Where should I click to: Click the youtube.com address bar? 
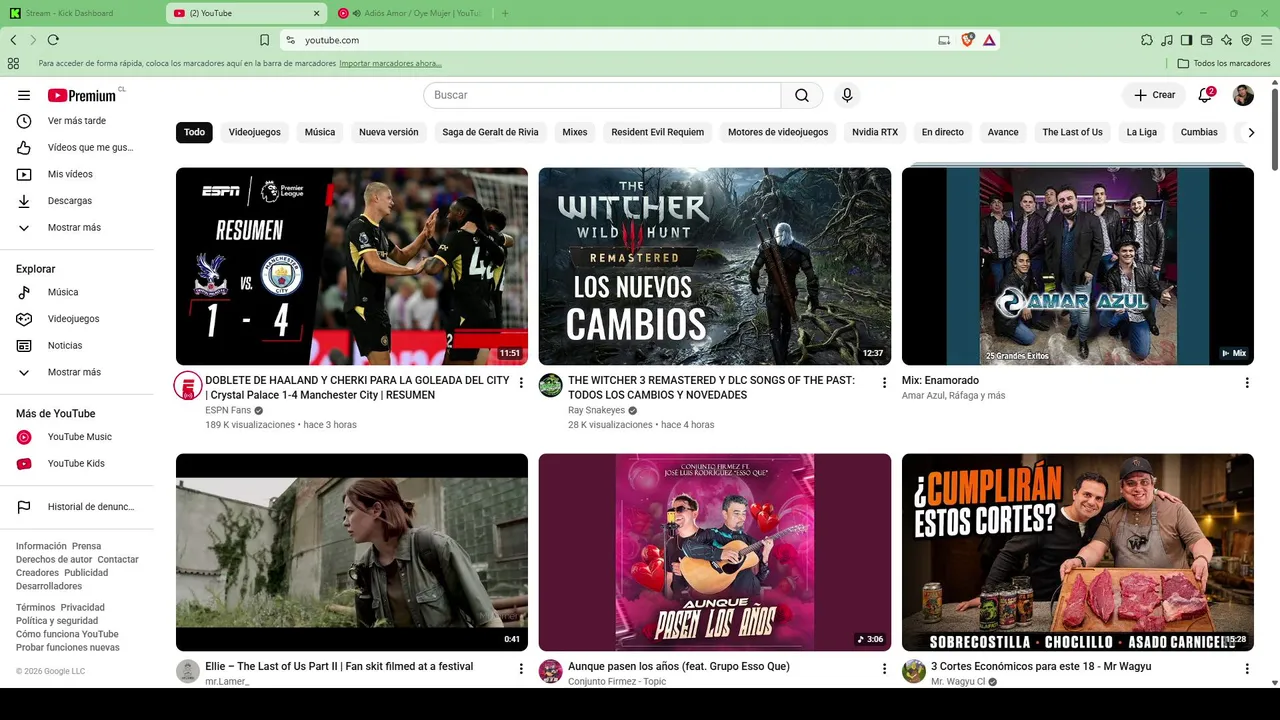610,40
